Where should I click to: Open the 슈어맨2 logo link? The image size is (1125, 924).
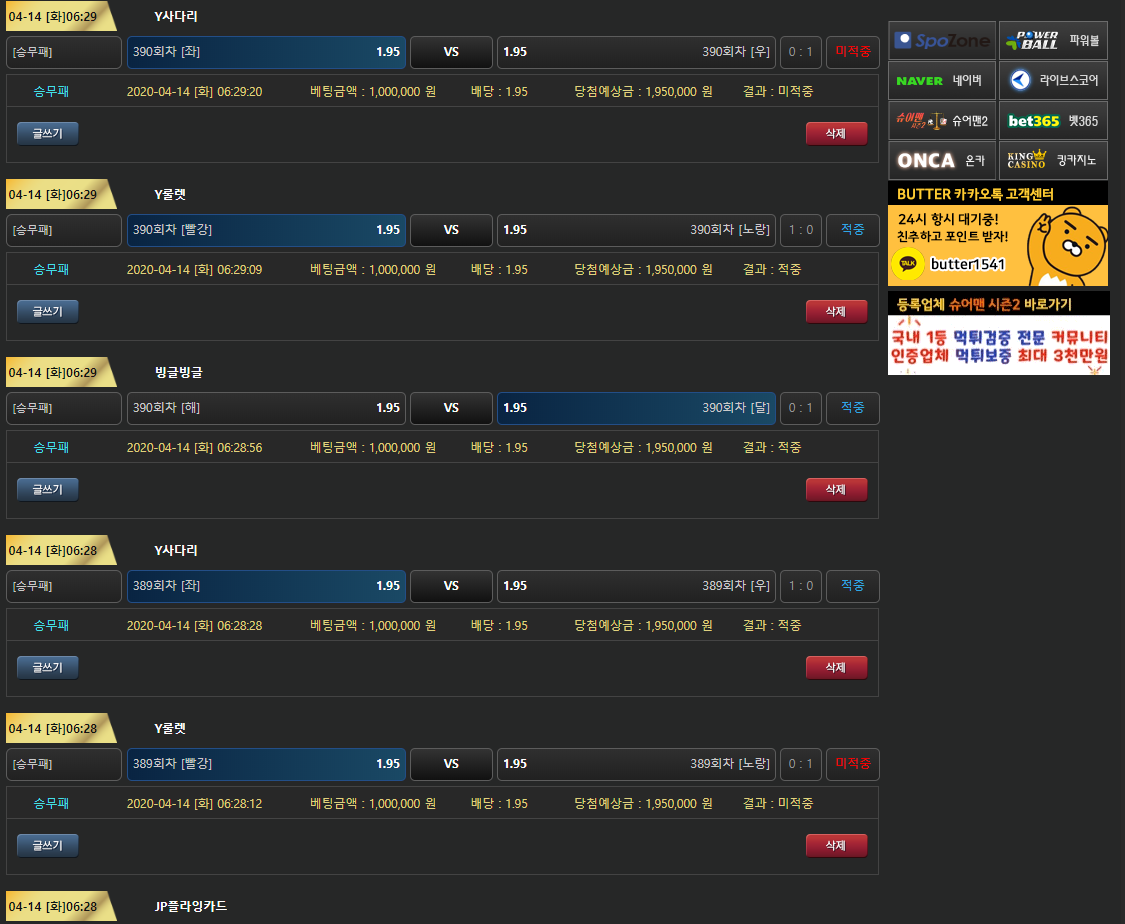click(x=942, y=120)
